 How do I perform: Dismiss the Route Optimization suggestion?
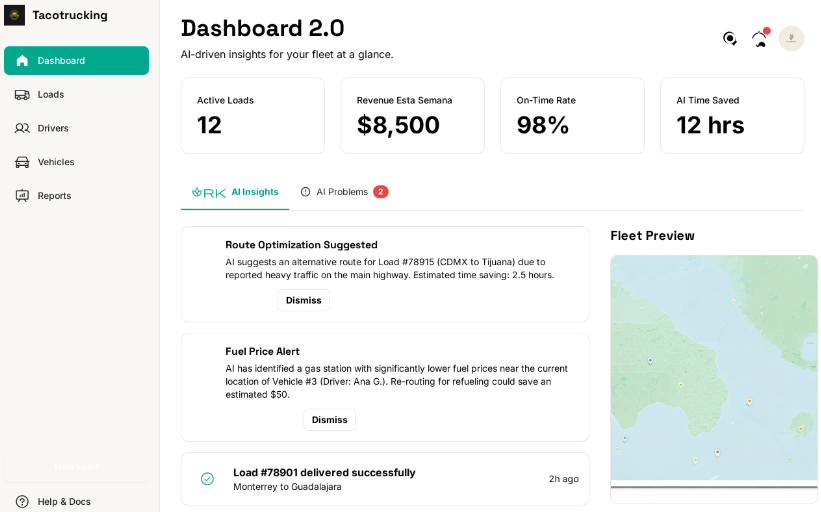point(303,300)
